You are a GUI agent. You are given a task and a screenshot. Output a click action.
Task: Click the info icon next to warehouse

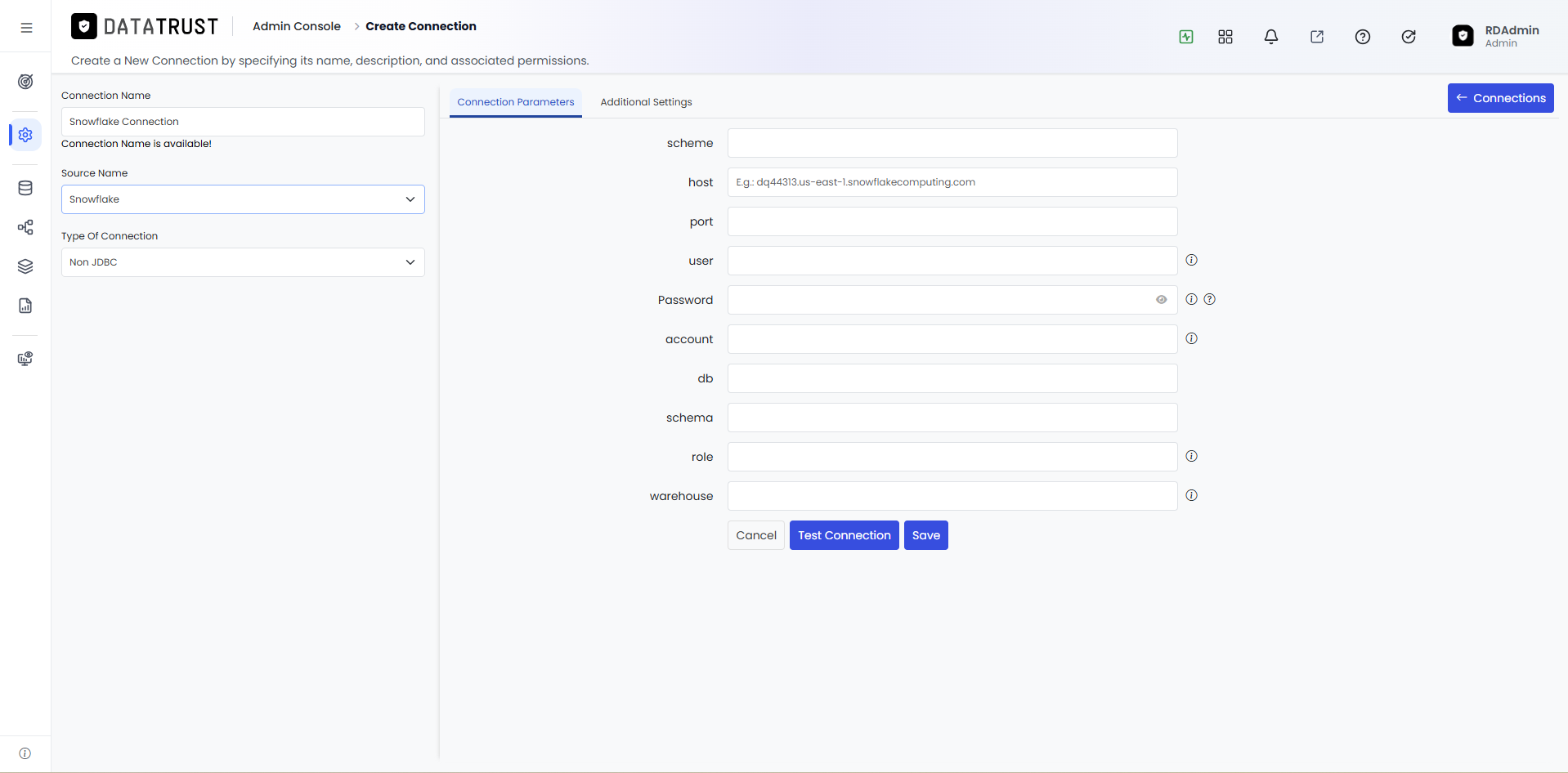[x=1192, y=495]
